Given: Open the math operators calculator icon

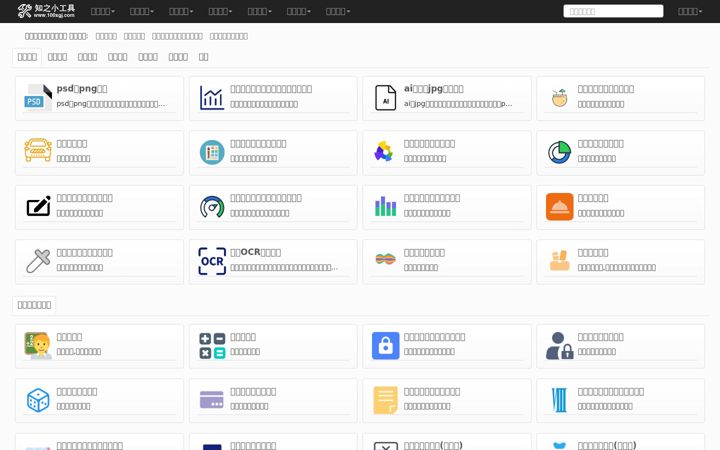Looking at the screenshot, I should (x=212, y=346).
